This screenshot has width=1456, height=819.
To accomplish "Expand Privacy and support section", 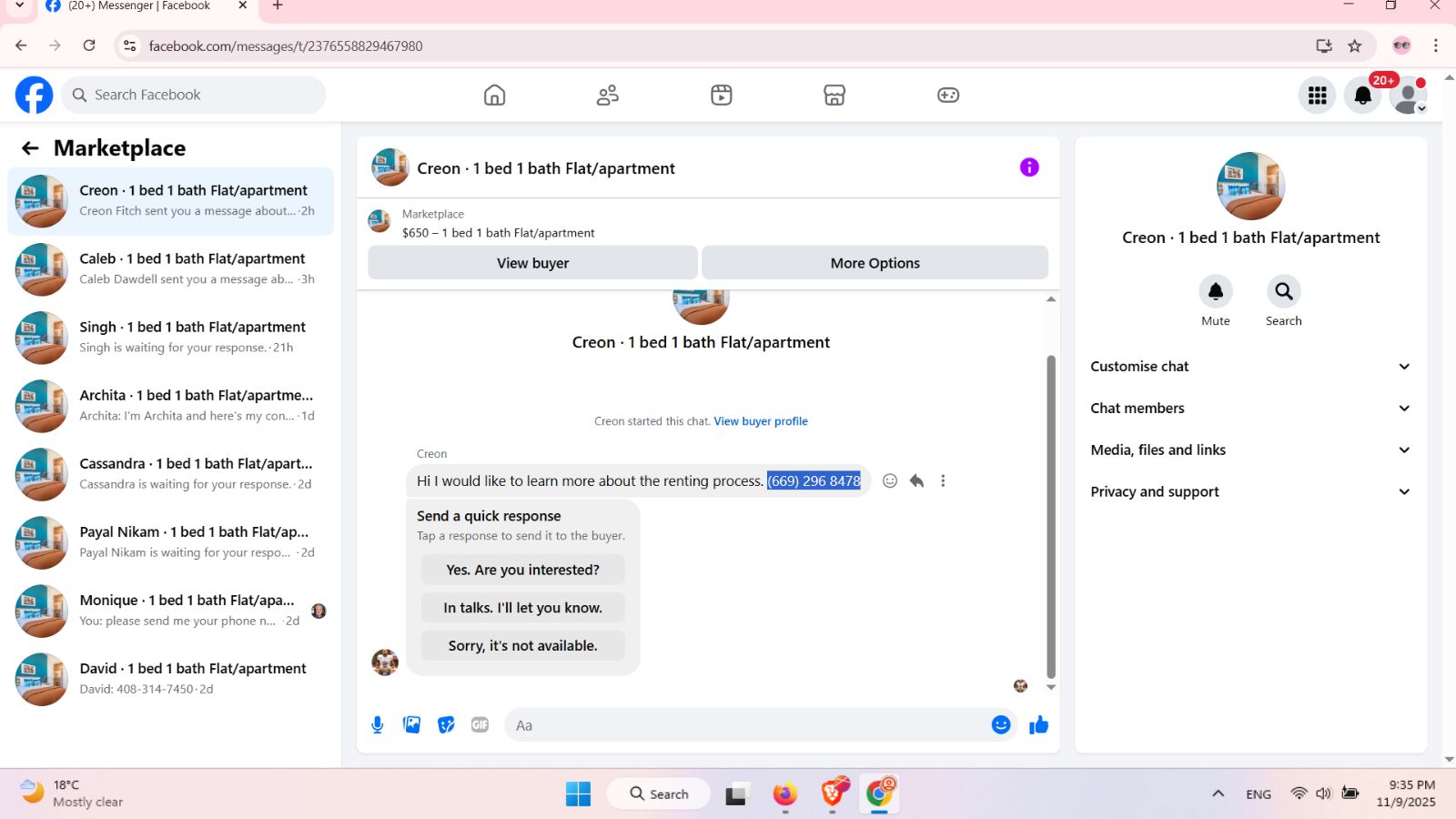I will point(1250,492).
